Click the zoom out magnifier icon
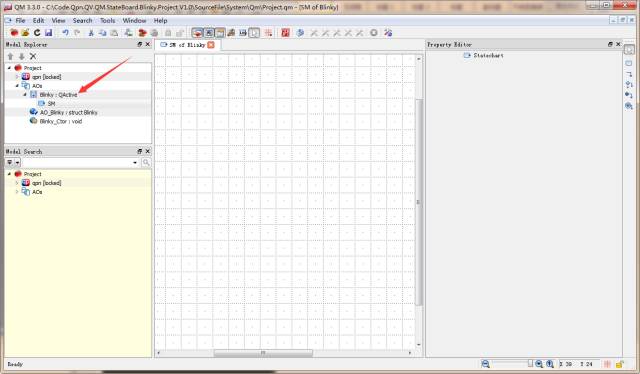This screenshot has width=640, height=374. pos(485,364)
